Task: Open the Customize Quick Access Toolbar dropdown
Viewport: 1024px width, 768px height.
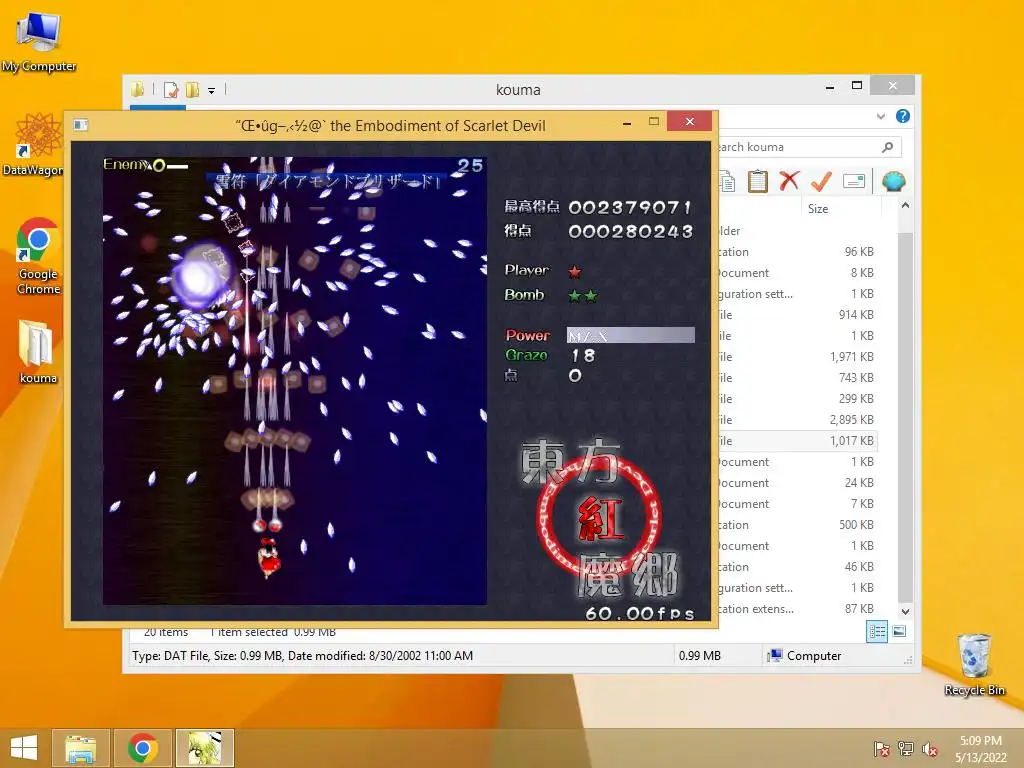Action: [212, 91]
